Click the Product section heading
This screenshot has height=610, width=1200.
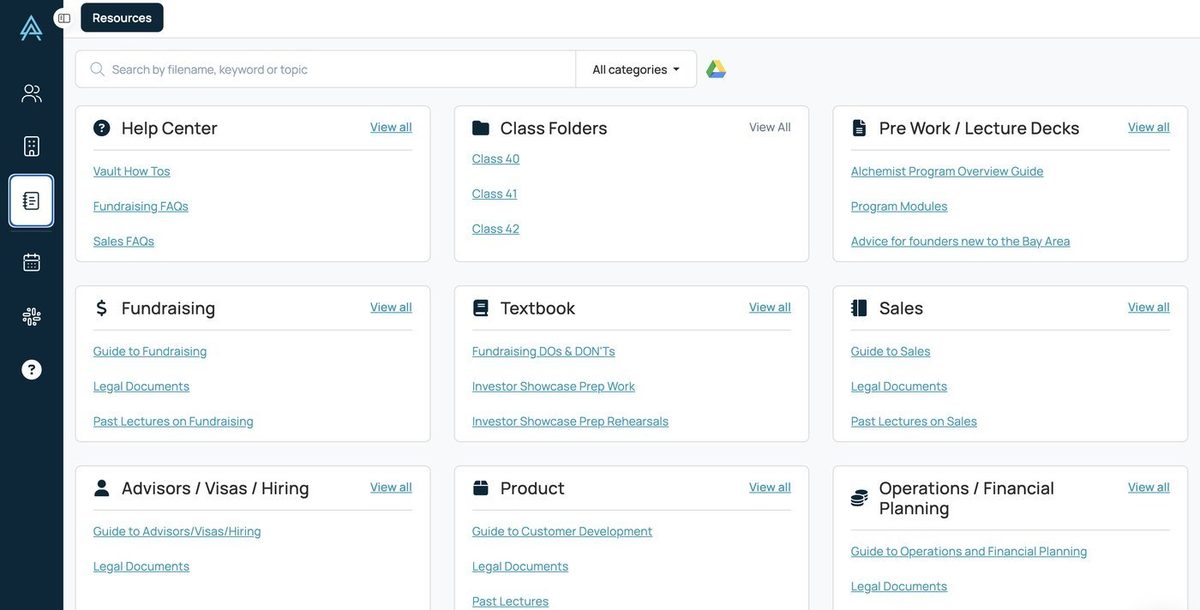532,488
